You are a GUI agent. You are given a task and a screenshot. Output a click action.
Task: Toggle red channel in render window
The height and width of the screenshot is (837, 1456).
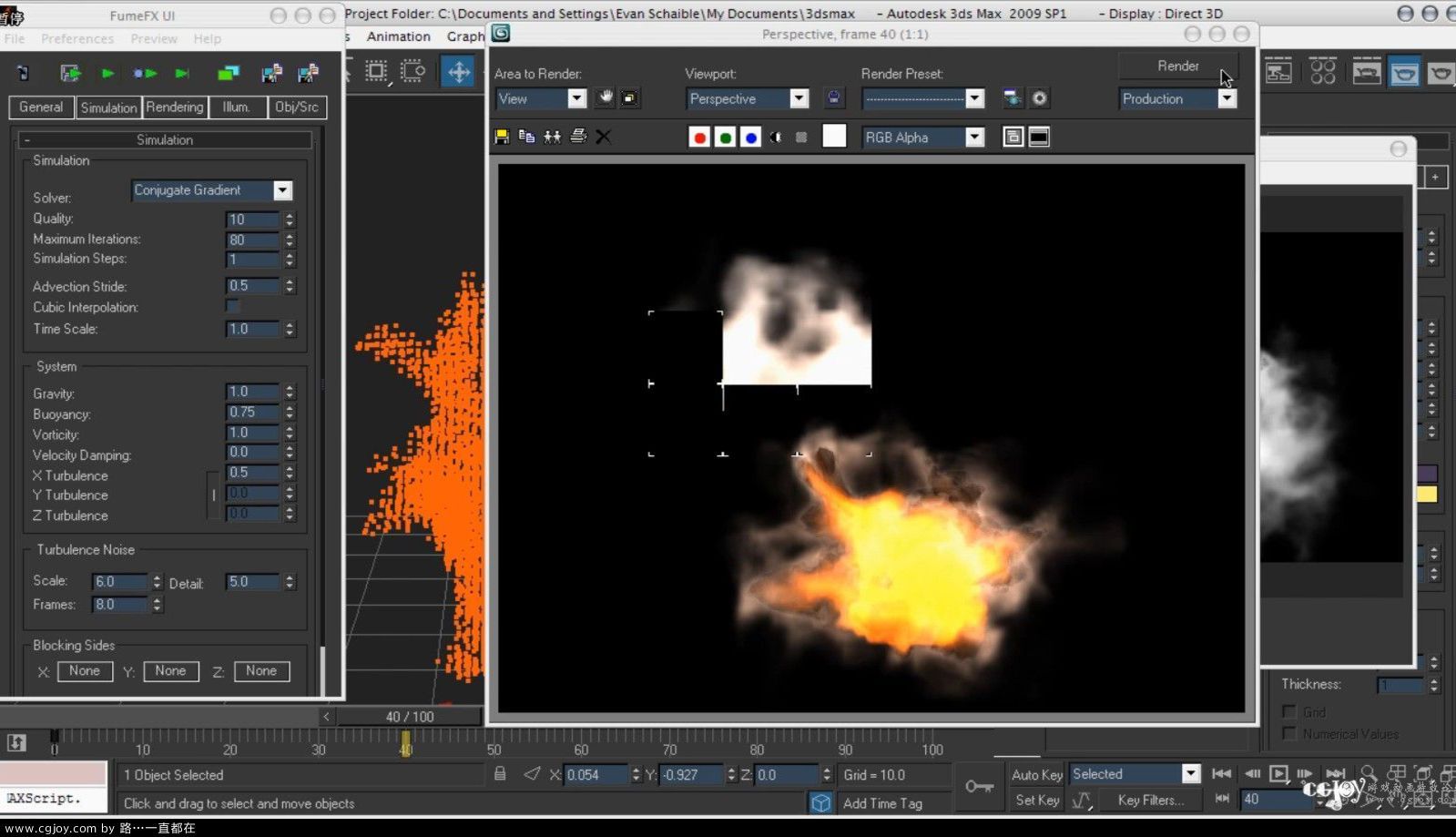[699, 138]
